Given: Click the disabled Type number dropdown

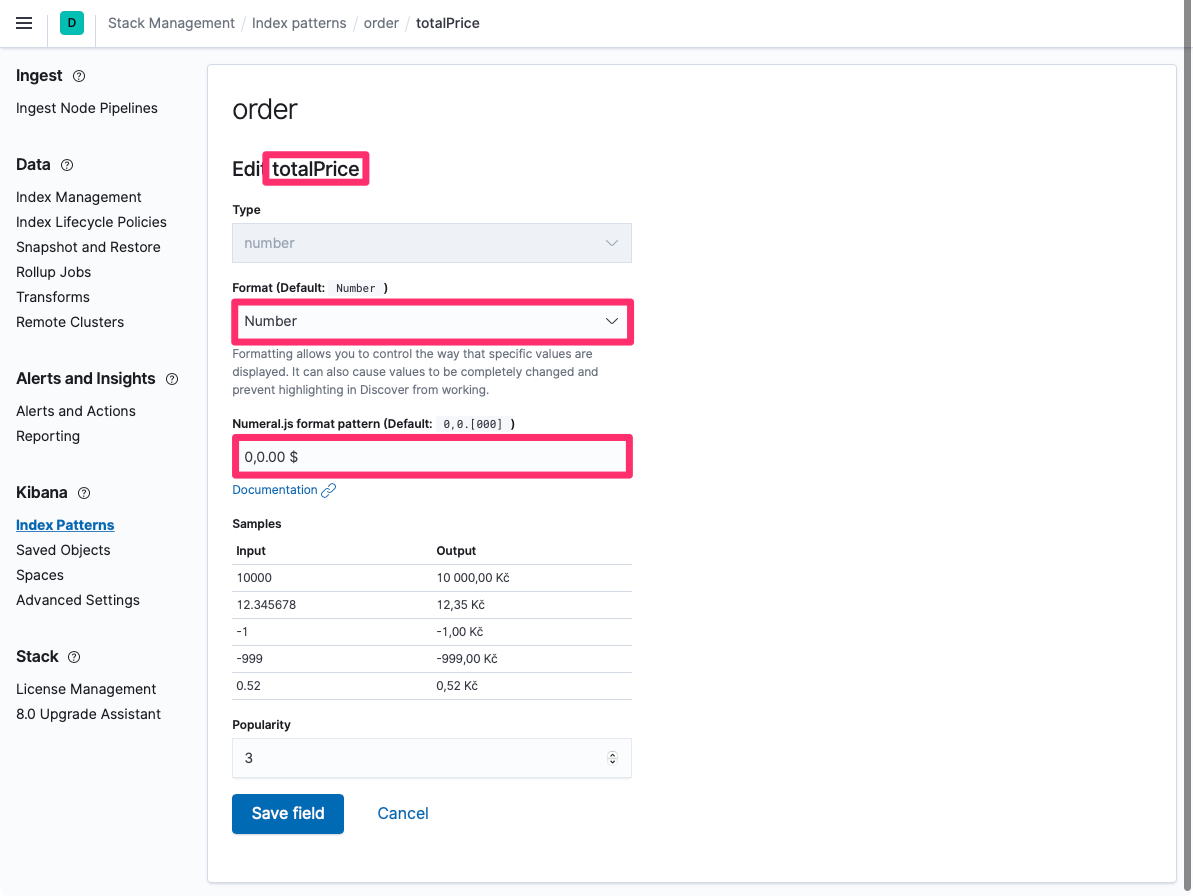Looking at the screenshot, I should [x=431, y=243].
